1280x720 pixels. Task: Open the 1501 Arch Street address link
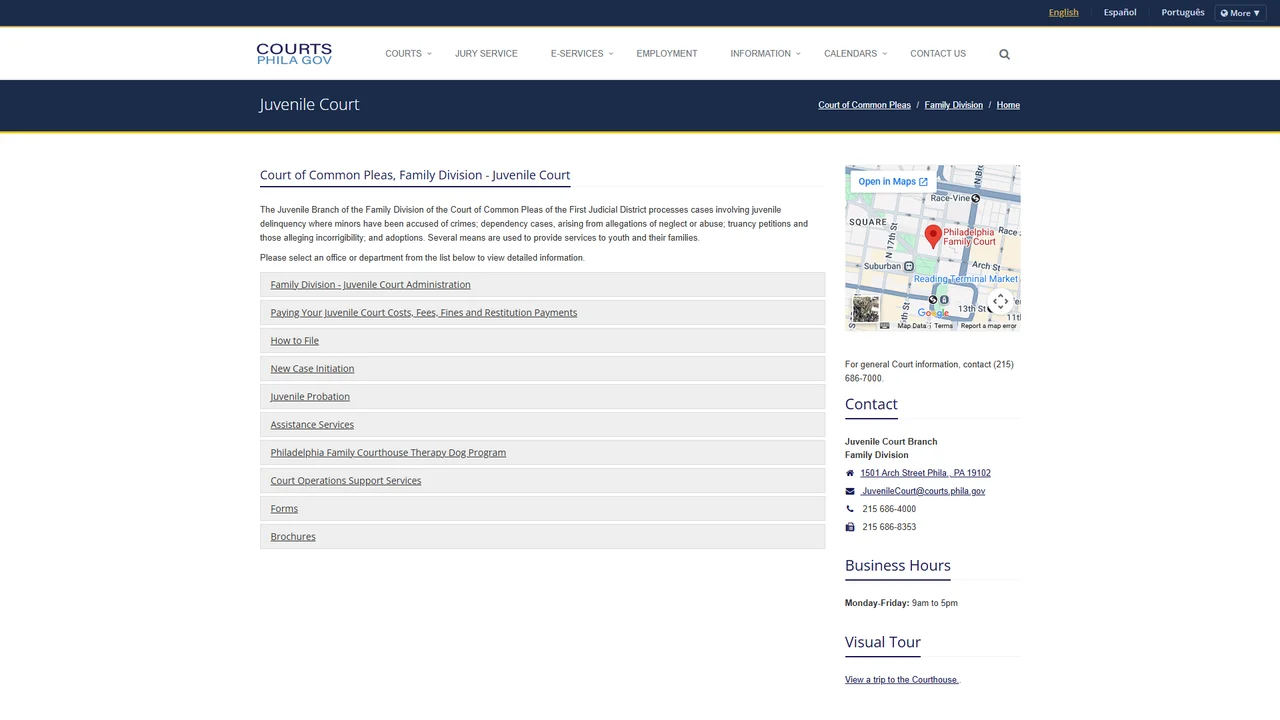pyautogui.click(x=925, y=473)
